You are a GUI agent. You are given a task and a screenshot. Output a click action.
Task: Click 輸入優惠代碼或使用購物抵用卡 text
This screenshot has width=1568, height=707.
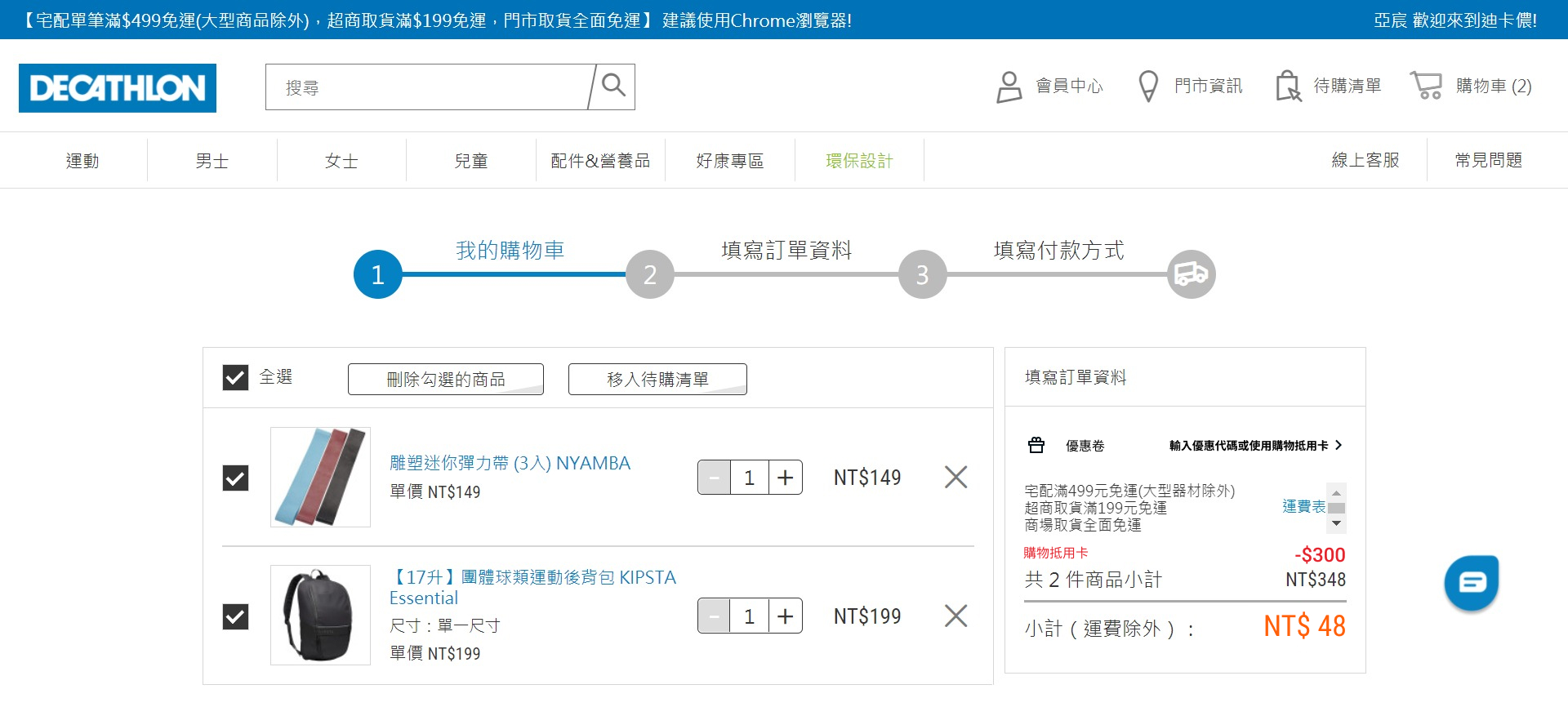point(1248,445)
